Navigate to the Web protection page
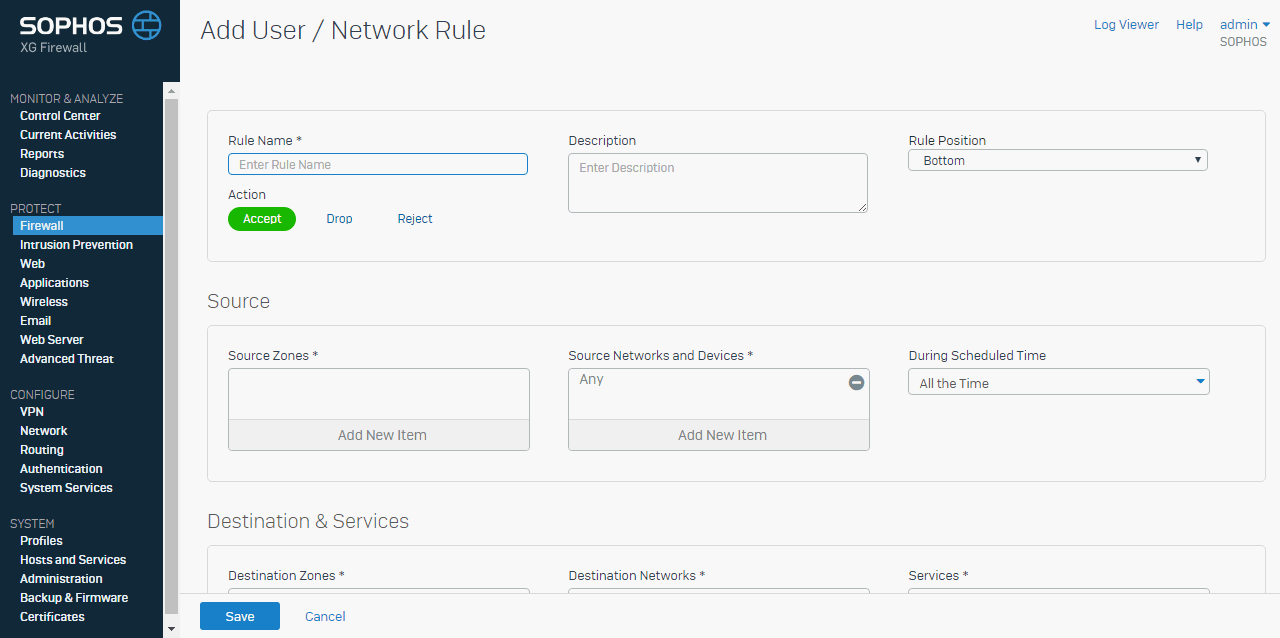The image size is (1280, 638). pyautogui.click(x=32, y=264)
